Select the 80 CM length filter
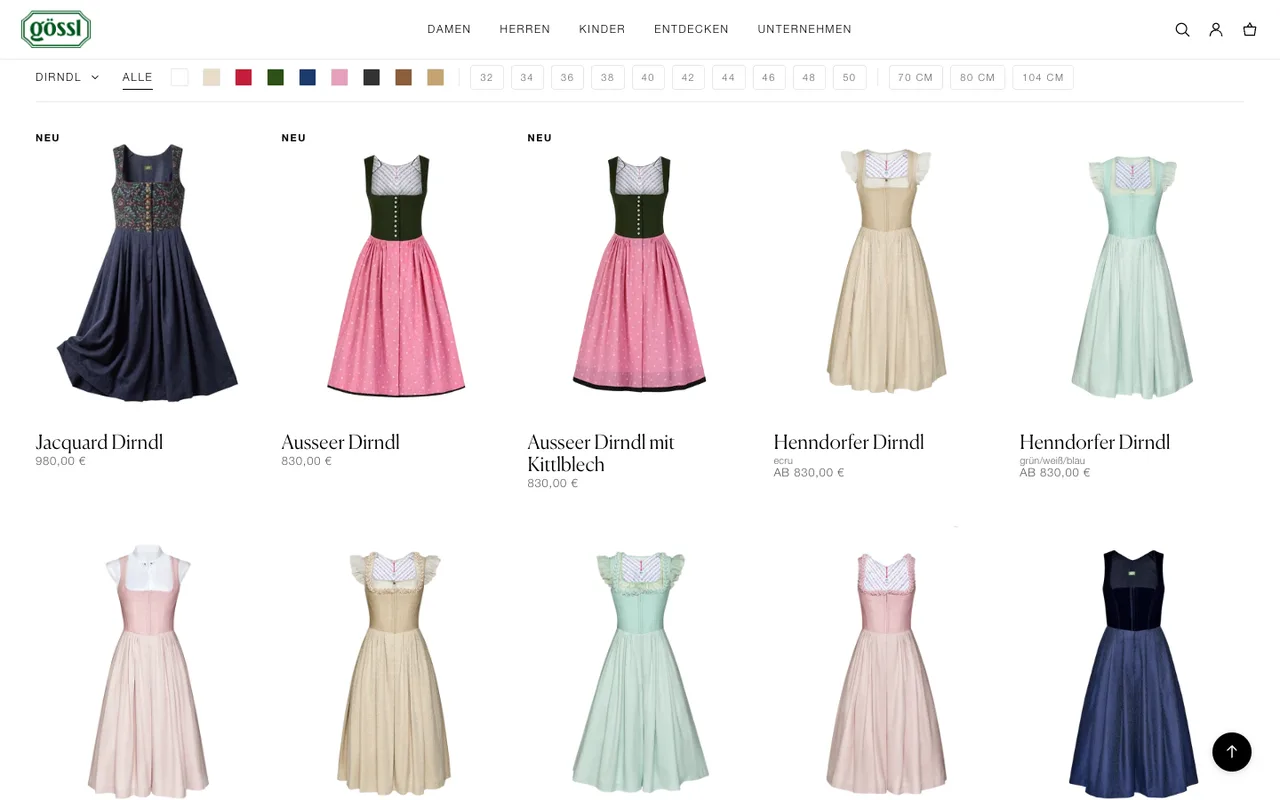Screen dimensions: 1280x800 (978, 77)
